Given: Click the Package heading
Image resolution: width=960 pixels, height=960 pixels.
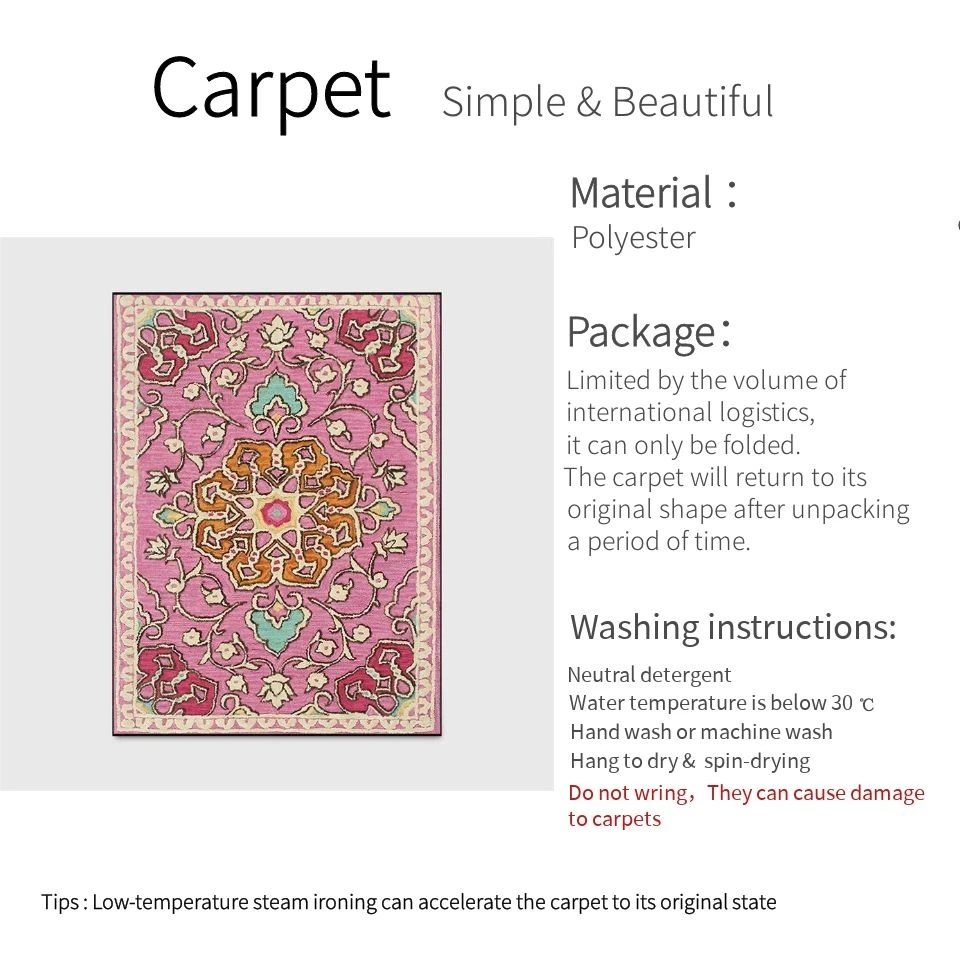Looking at the screenshot, I should (x=648, y=332).
